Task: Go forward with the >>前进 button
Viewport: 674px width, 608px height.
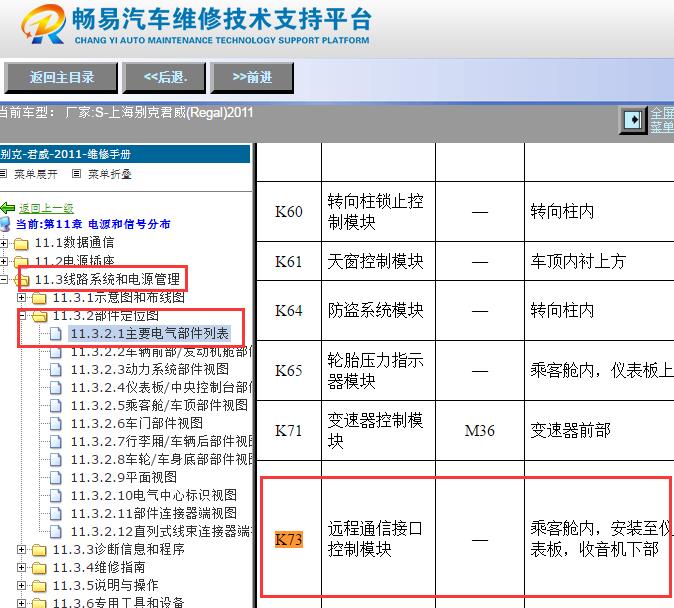Action: click(x=252, y=77)
